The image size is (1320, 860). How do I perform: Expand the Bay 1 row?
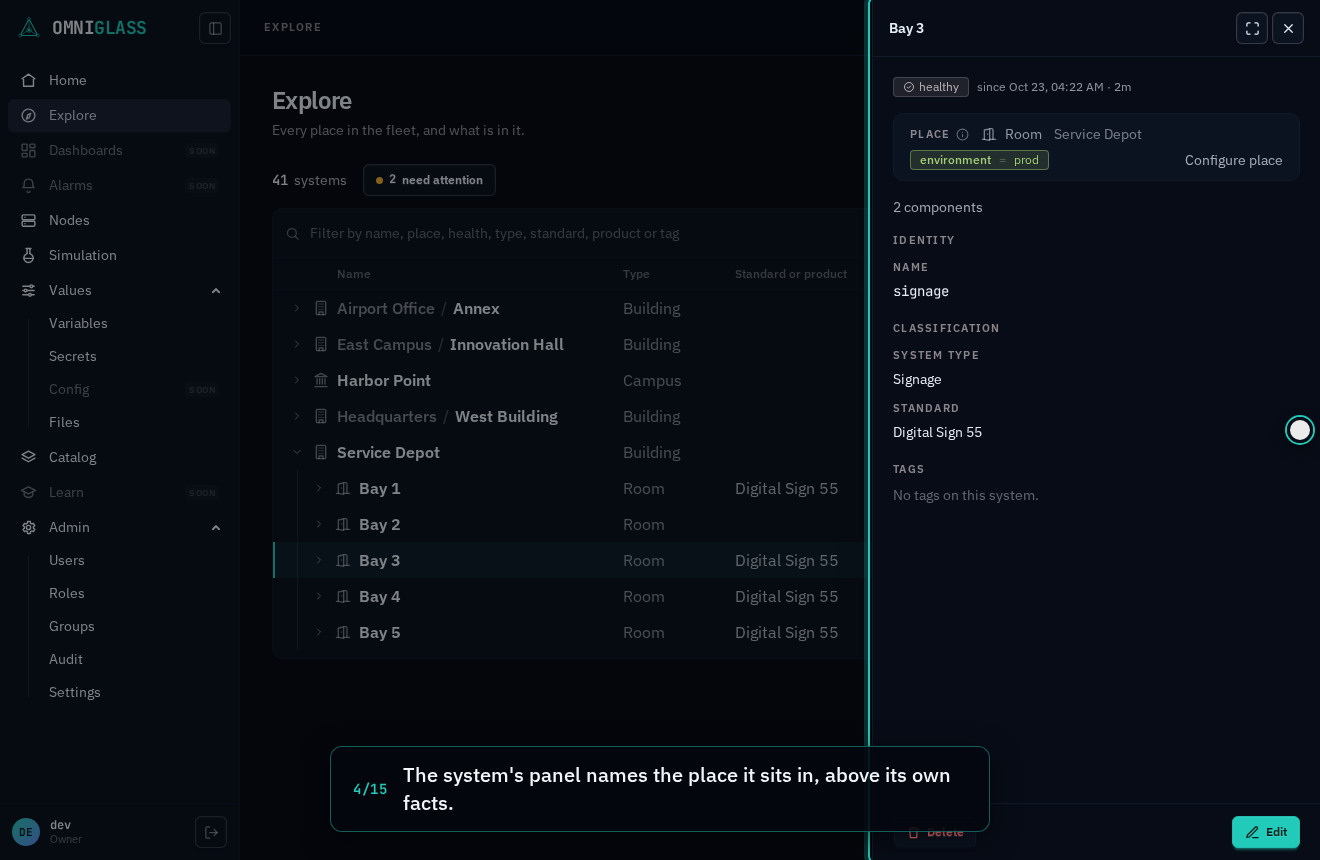coord(318,488)
